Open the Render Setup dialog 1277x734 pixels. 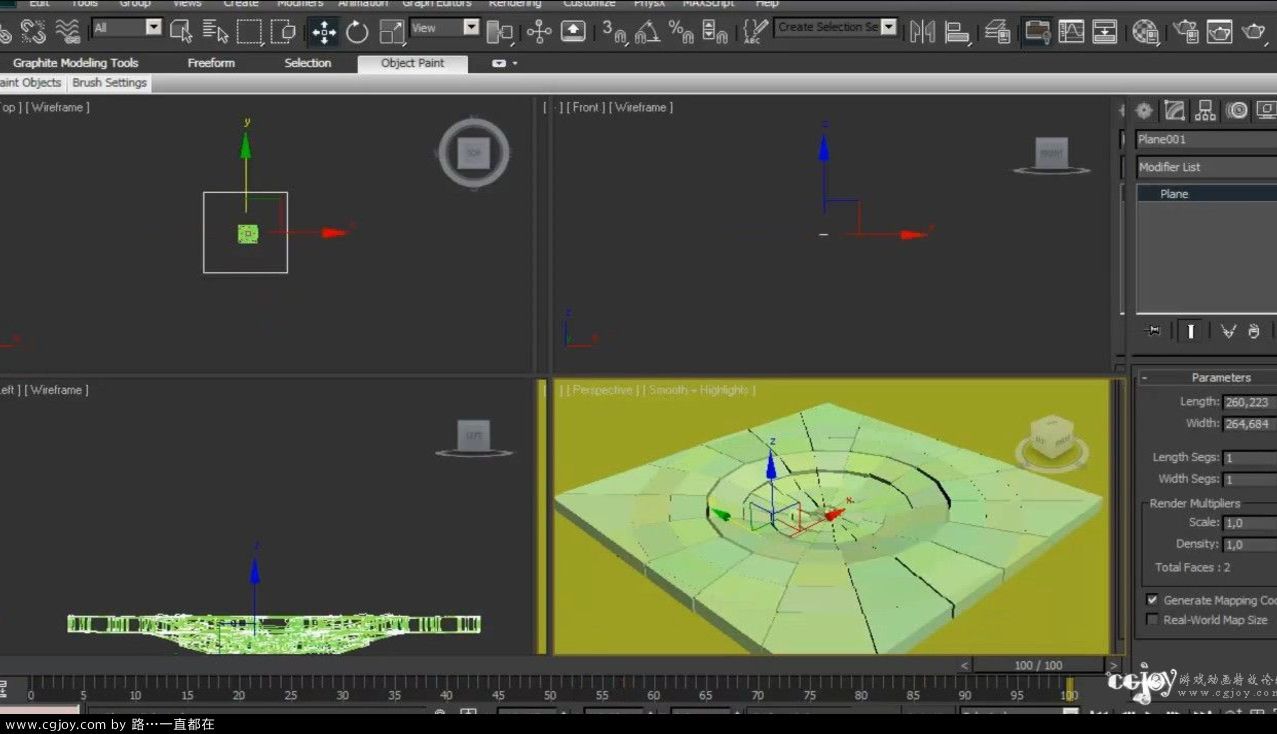(x=1186, y=31)
